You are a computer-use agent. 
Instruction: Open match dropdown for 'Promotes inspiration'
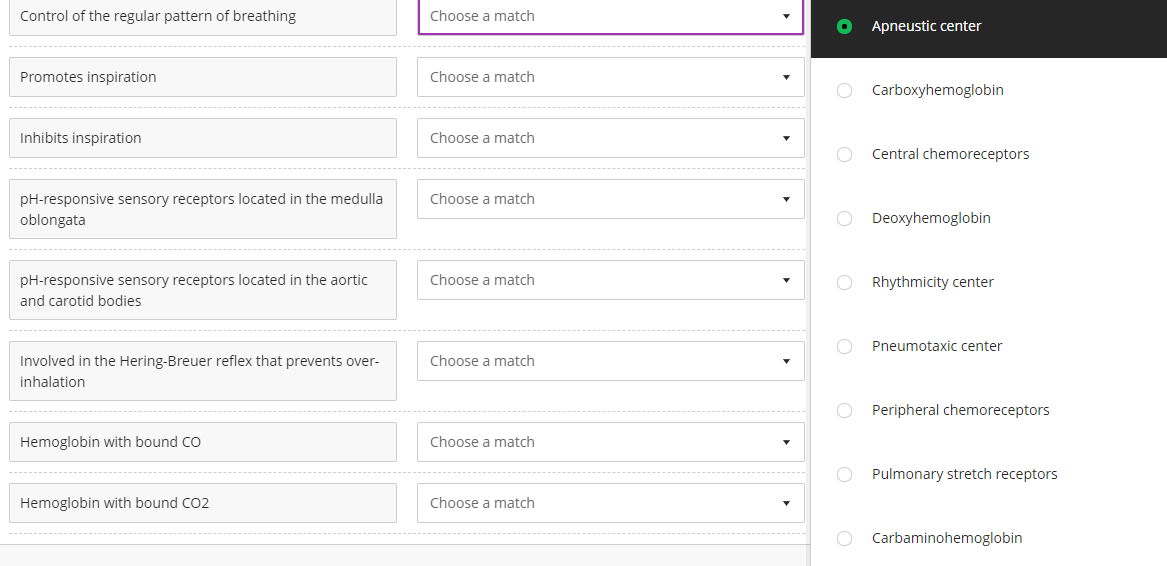(x=611, y=77)
